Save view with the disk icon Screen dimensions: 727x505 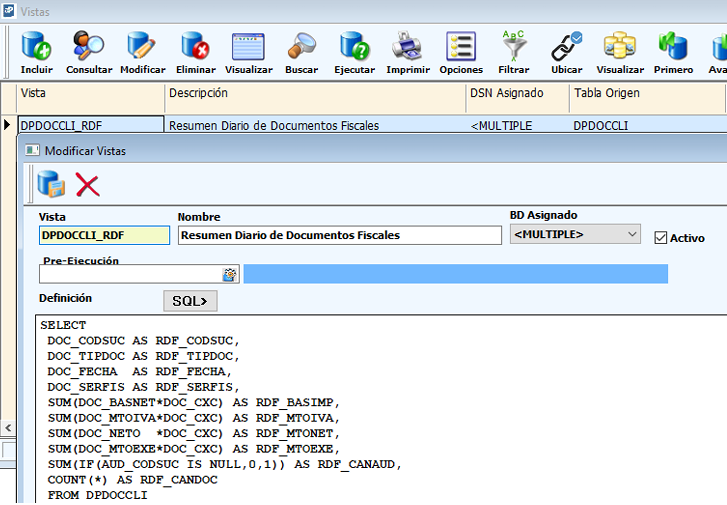pos(51,184)
